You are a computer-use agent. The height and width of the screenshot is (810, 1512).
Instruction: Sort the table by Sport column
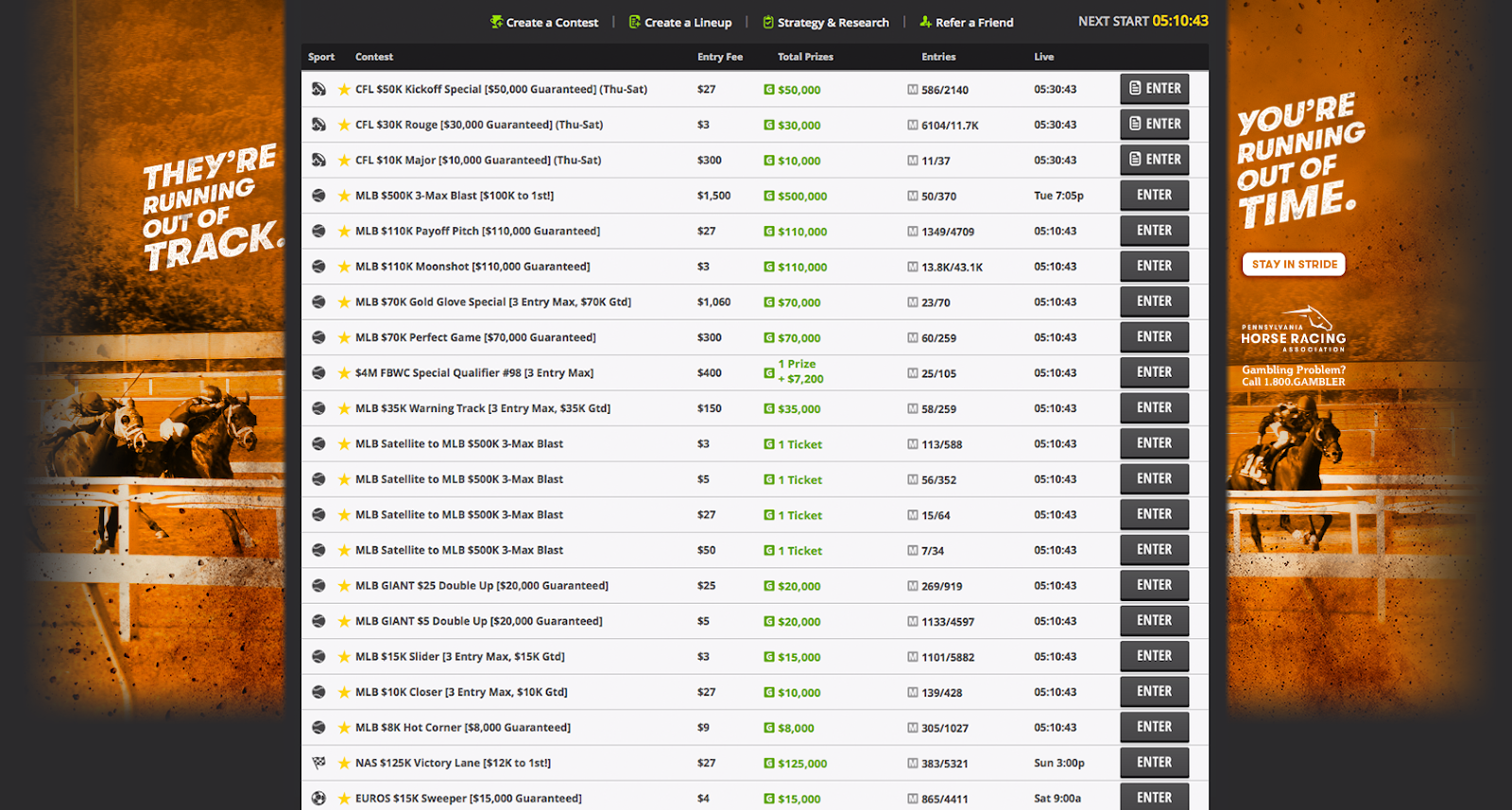[321, 57]
